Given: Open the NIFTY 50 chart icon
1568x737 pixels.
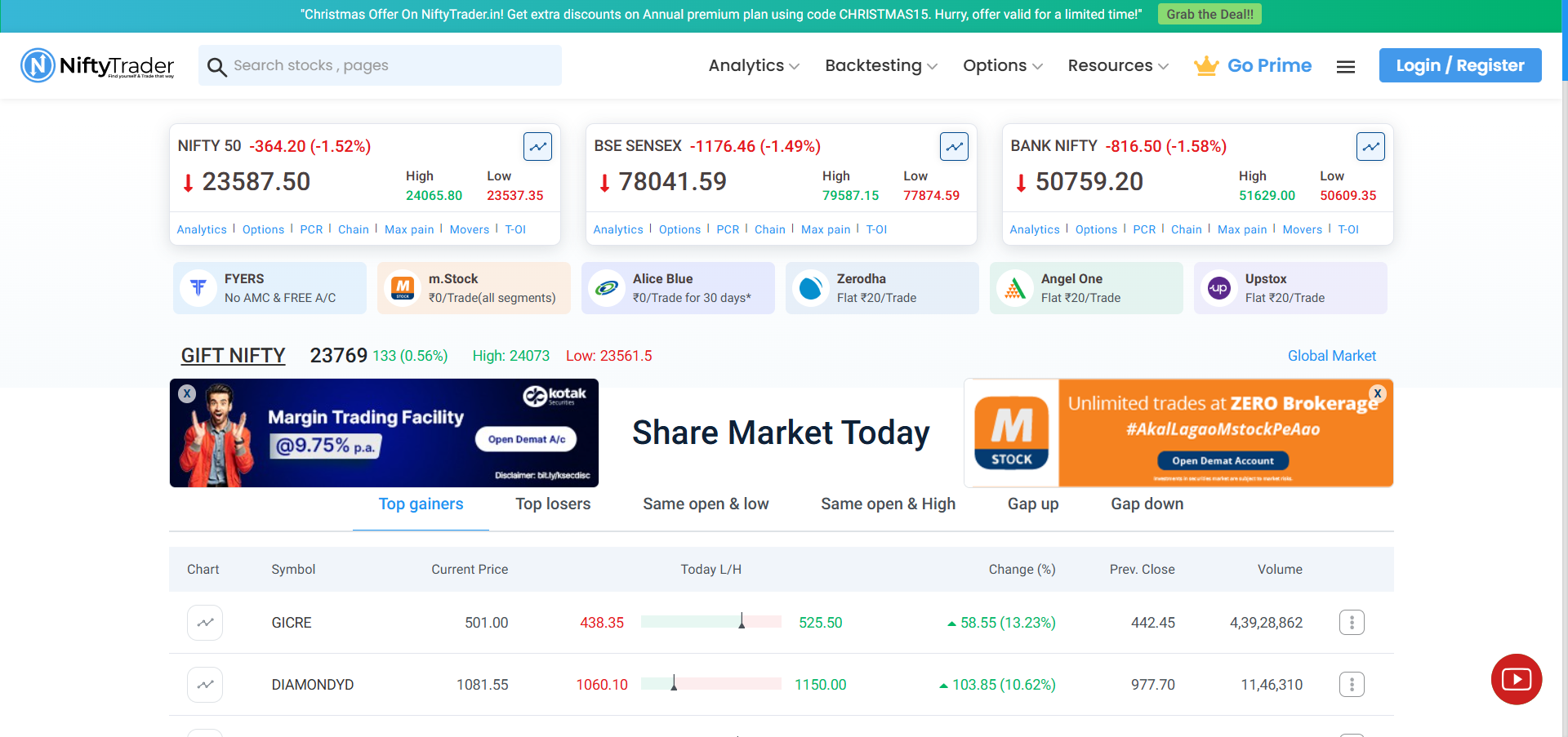Looking at the screenshot, I should [537, 147].
